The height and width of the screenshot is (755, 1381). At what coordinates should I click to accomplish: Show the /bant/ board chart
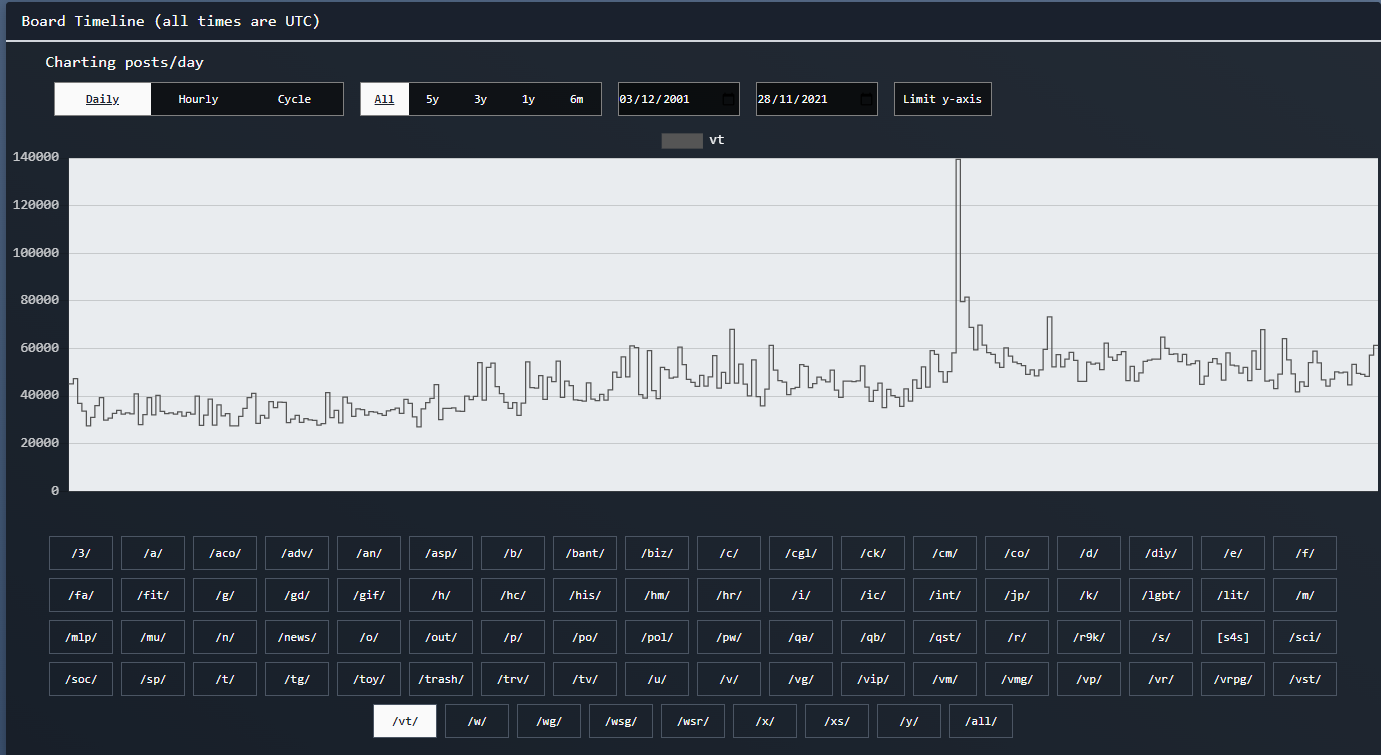(585, 553)
